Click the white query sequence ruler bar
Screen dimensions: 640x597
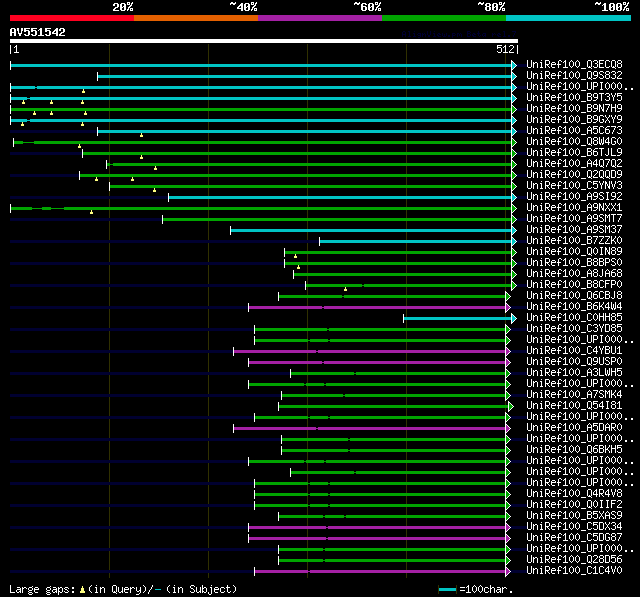pos(263,41)
